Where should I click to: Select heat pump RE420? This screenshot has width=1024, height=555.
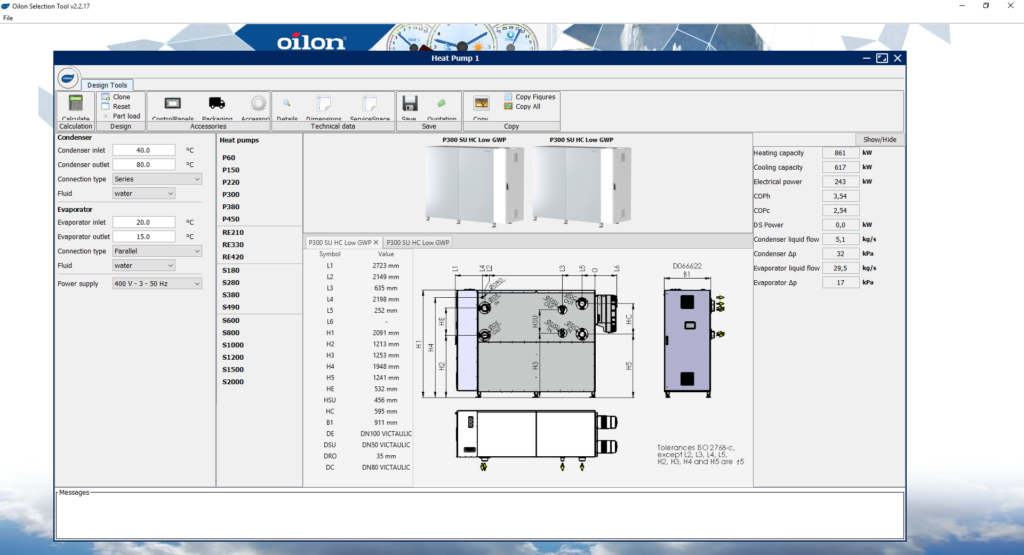[x=232, y=257]
